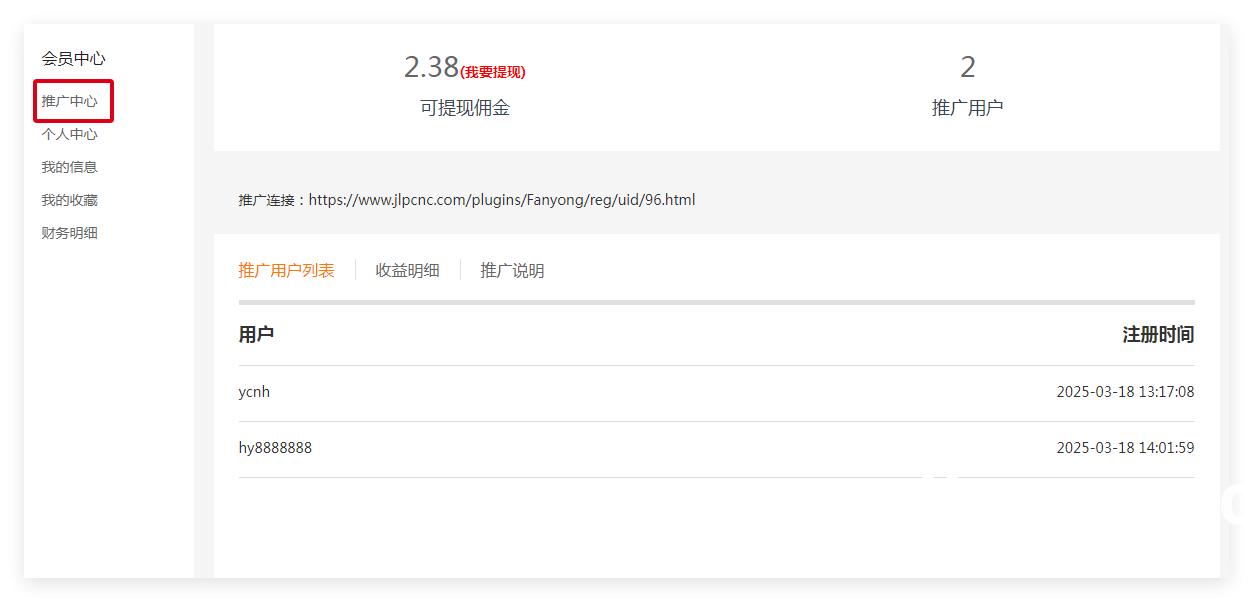Click the 注册时间 column header

pos(1158,335)
